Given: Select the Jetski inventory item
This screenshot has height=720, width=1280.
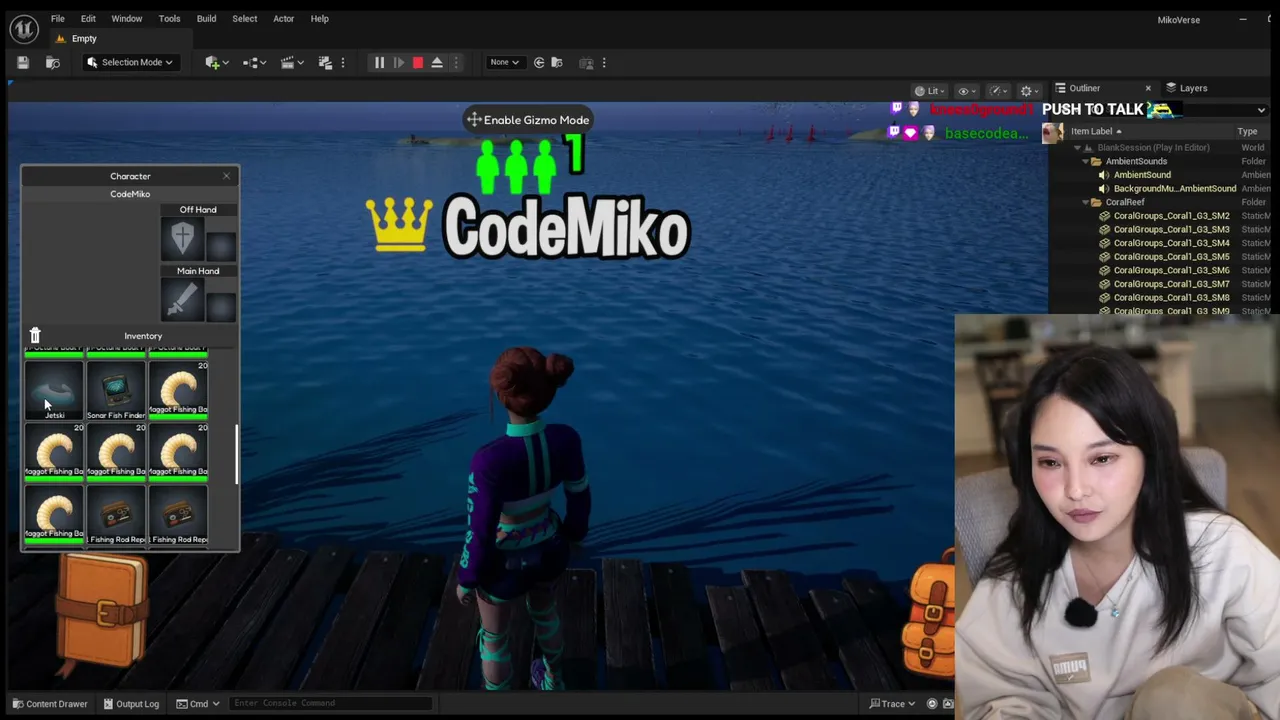Looking at the screenshot, I should (x=54, y=391).
